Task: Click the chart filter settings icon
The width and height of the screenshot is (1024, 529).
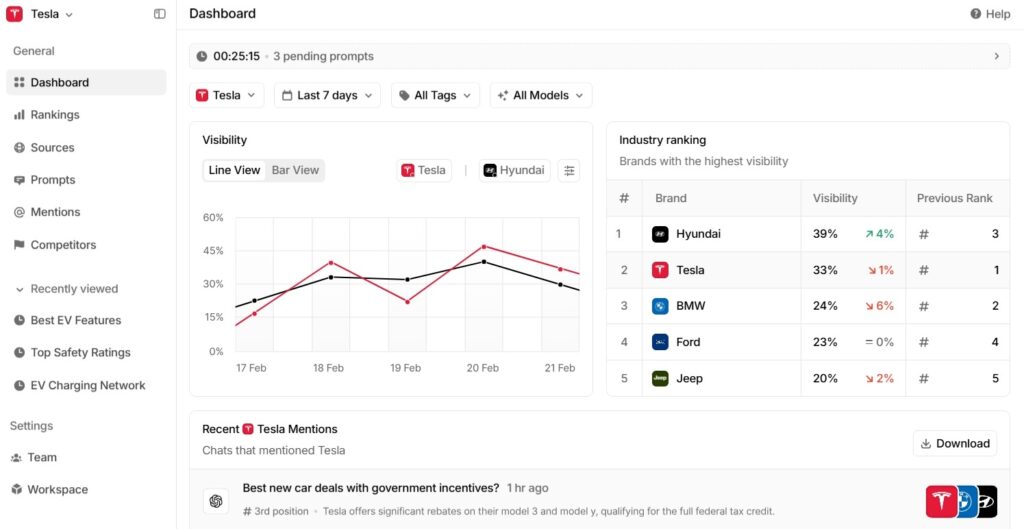Action: coord(569,171)
